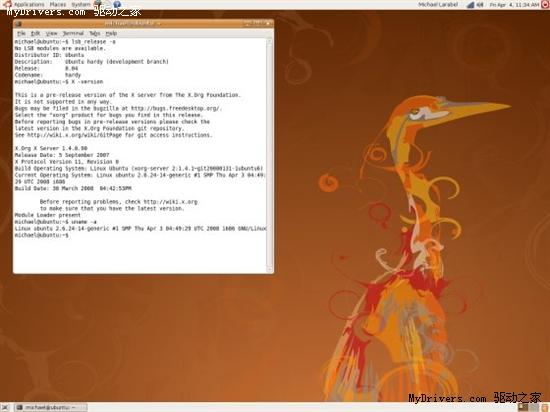Click the network signal icon in top panel
This screenshot has width=550, height=412.
pos(470,5)
